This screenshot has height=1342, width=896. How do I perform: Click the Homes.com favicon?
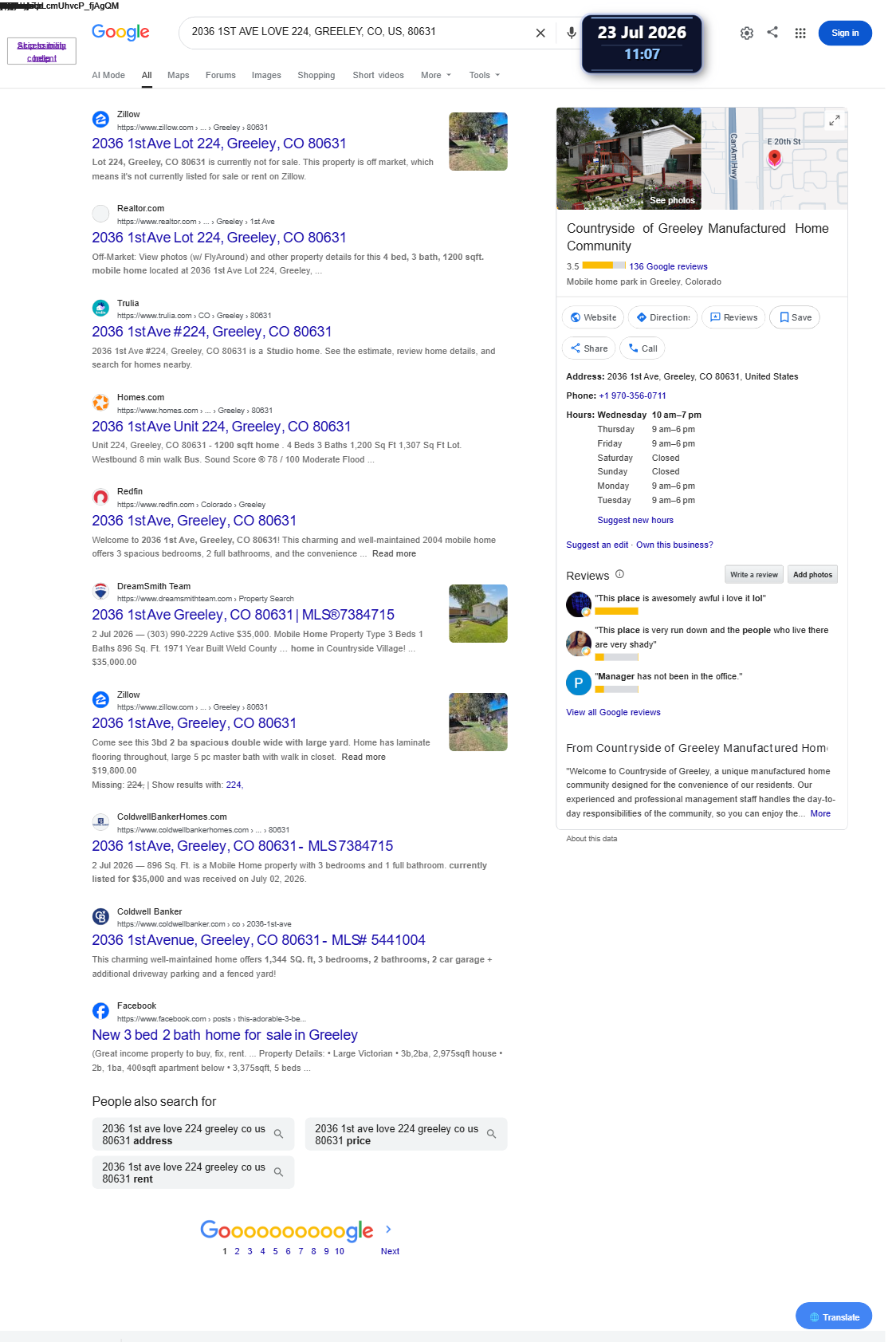pyautogui.click(x=100, y=403)
